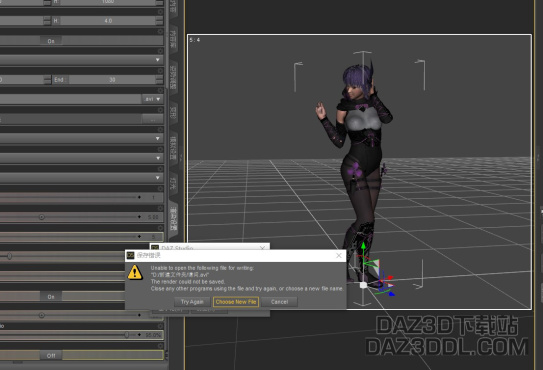Screen dimensions: 543x370
Task: Click the blue Z-axis arrow of the gizmo
Action: pos(391,294)
